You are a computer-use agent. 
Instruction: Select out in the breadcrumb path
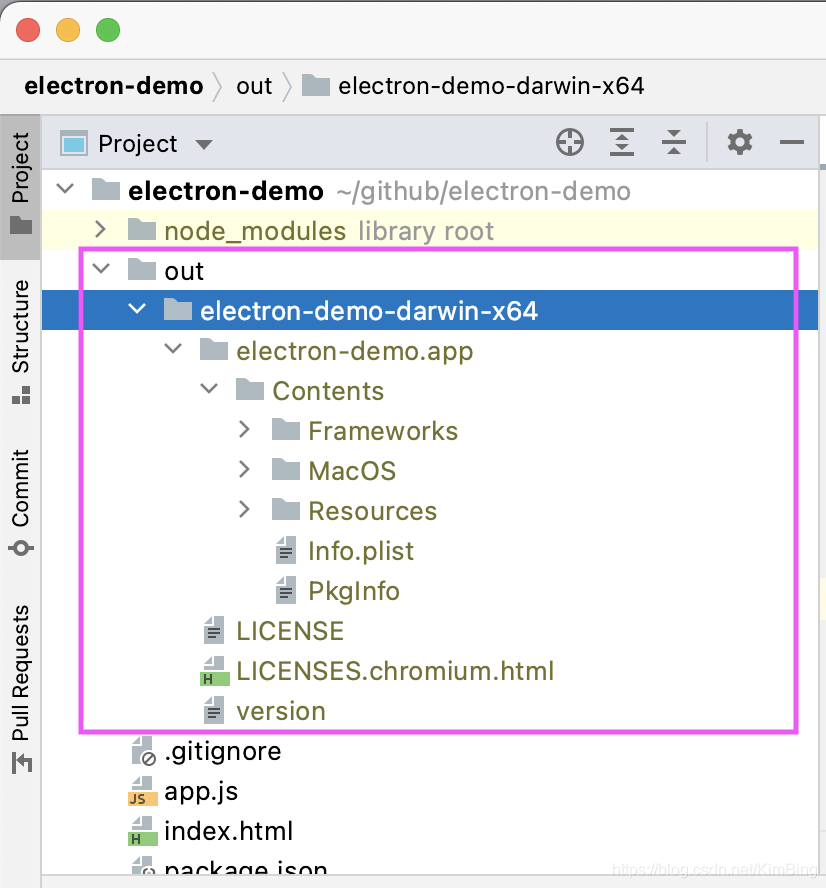(254, 86)
